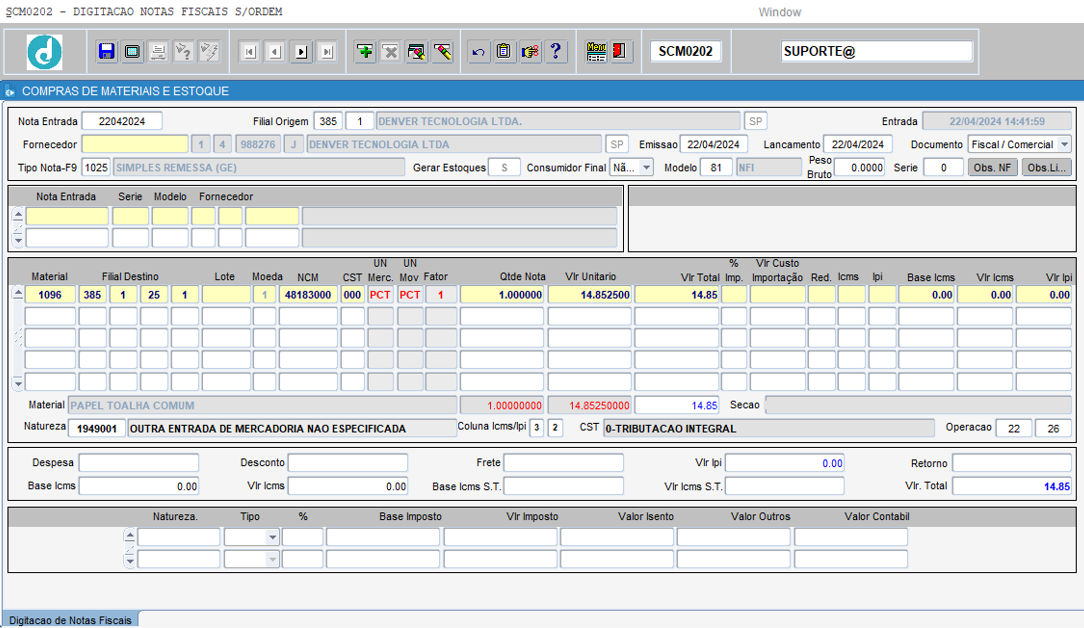Click the printer icon in toolbar
This screenshot has width=1084, height=628.
[x=158, y=52]
